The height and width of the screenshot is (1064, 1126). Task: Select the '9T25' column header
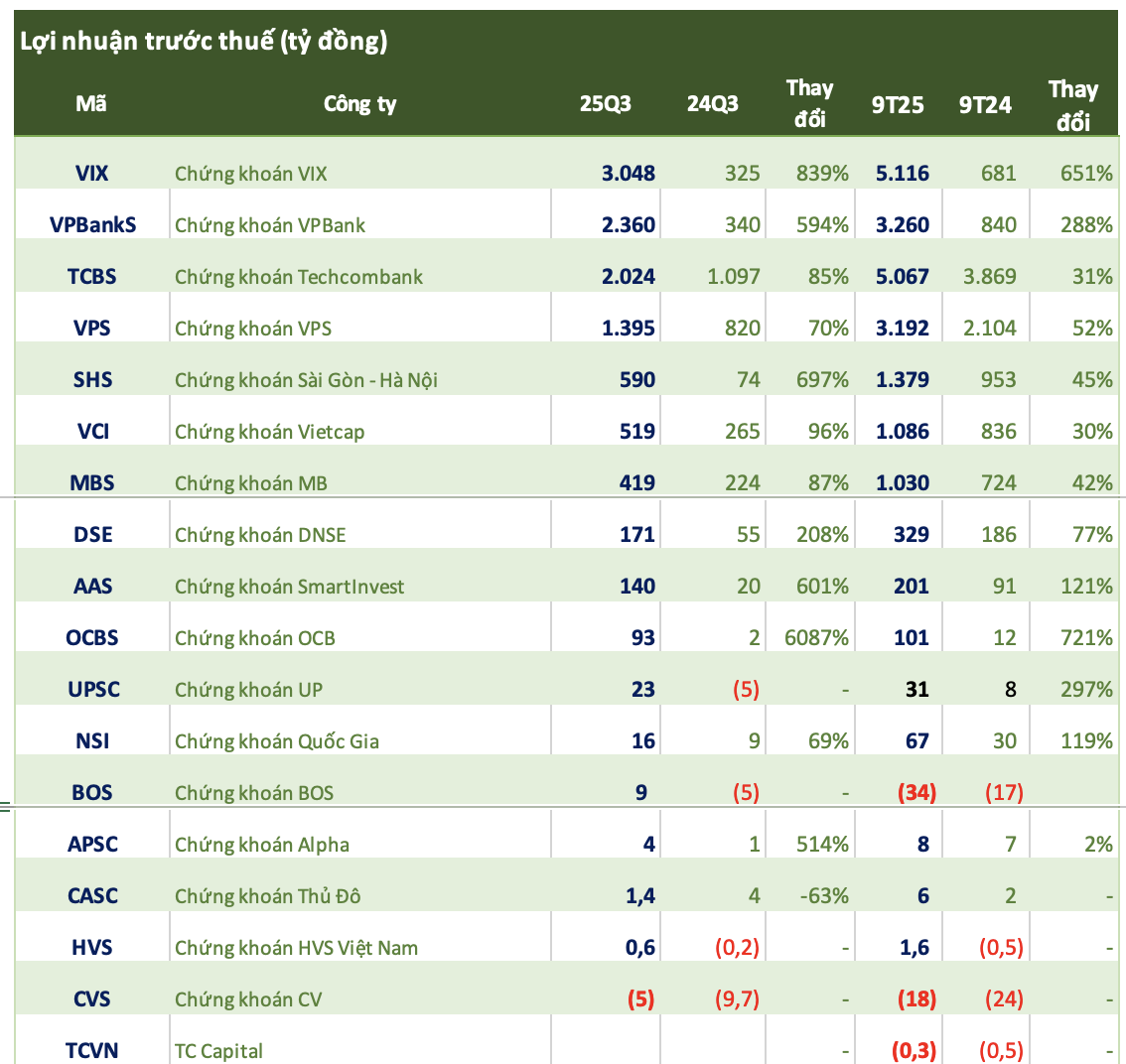(x=898, y=104)
